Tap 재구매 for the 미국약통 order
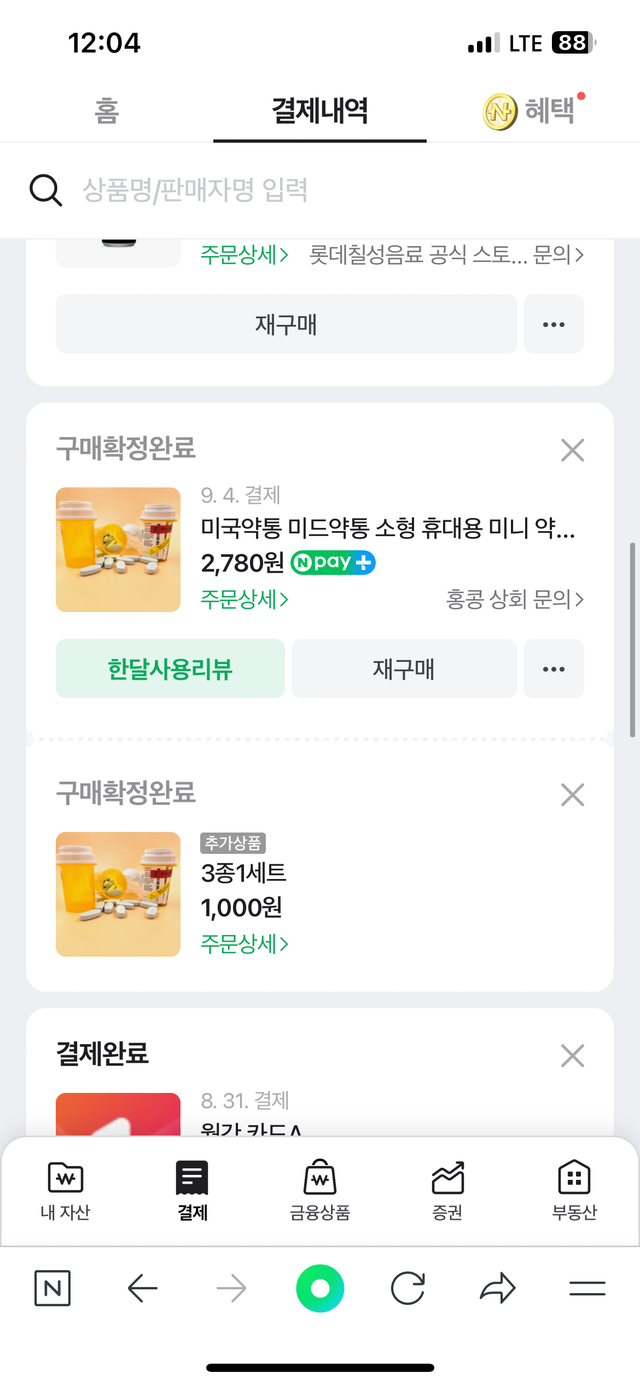 point(403,669)
